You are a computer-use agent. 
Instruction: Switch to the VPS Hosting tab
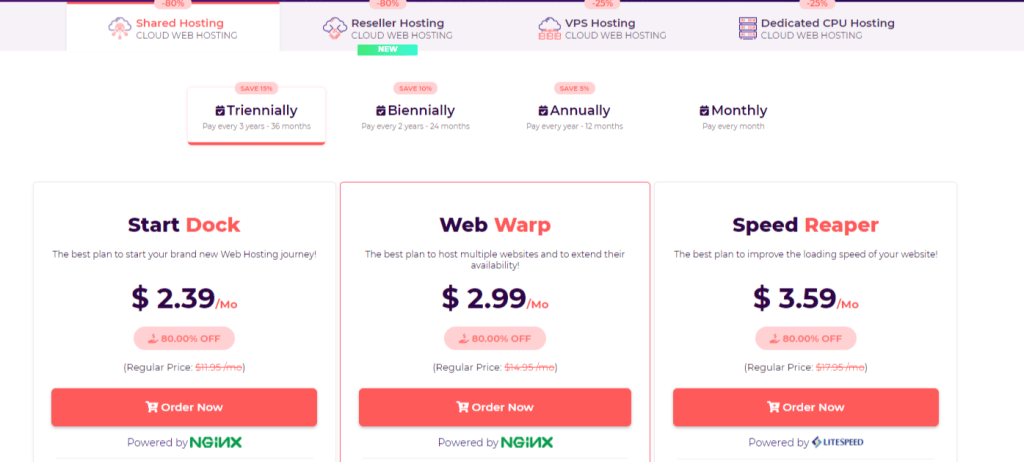[x=602, y=28]
